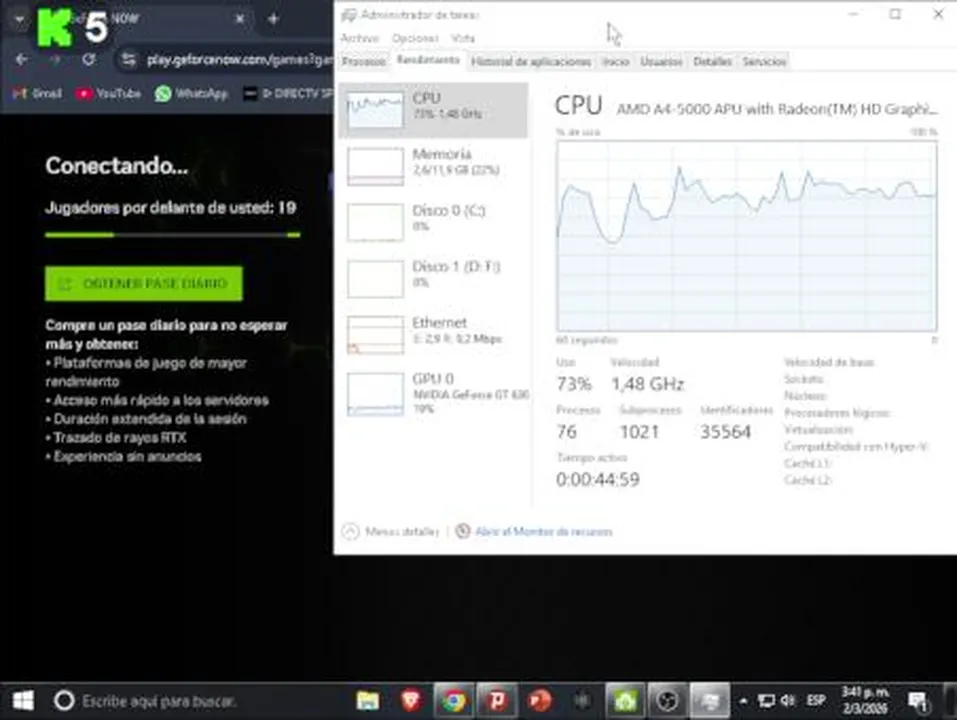This screenshot has height=720, width=957.
Task: Switch to the Servicios tab
Action: coord(764,61)
